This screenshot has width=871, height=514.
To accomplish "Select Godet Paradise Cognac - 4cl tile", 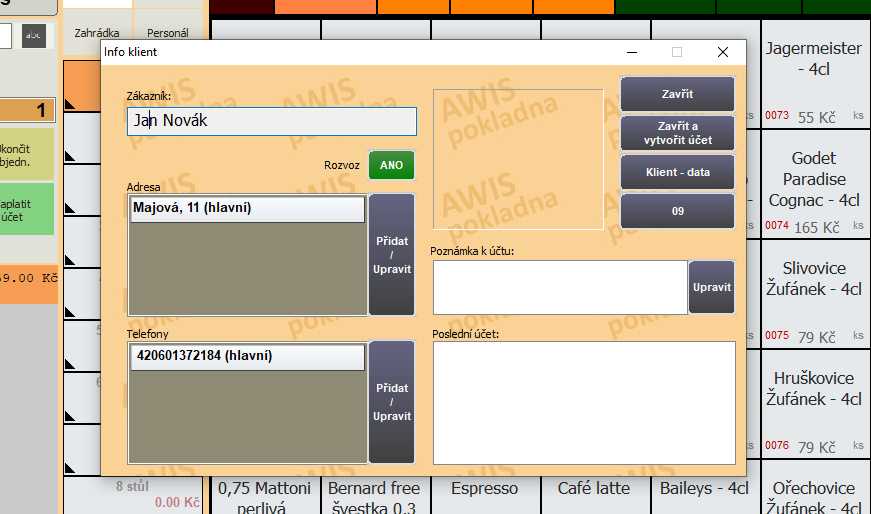I will [x=811, y=182].
